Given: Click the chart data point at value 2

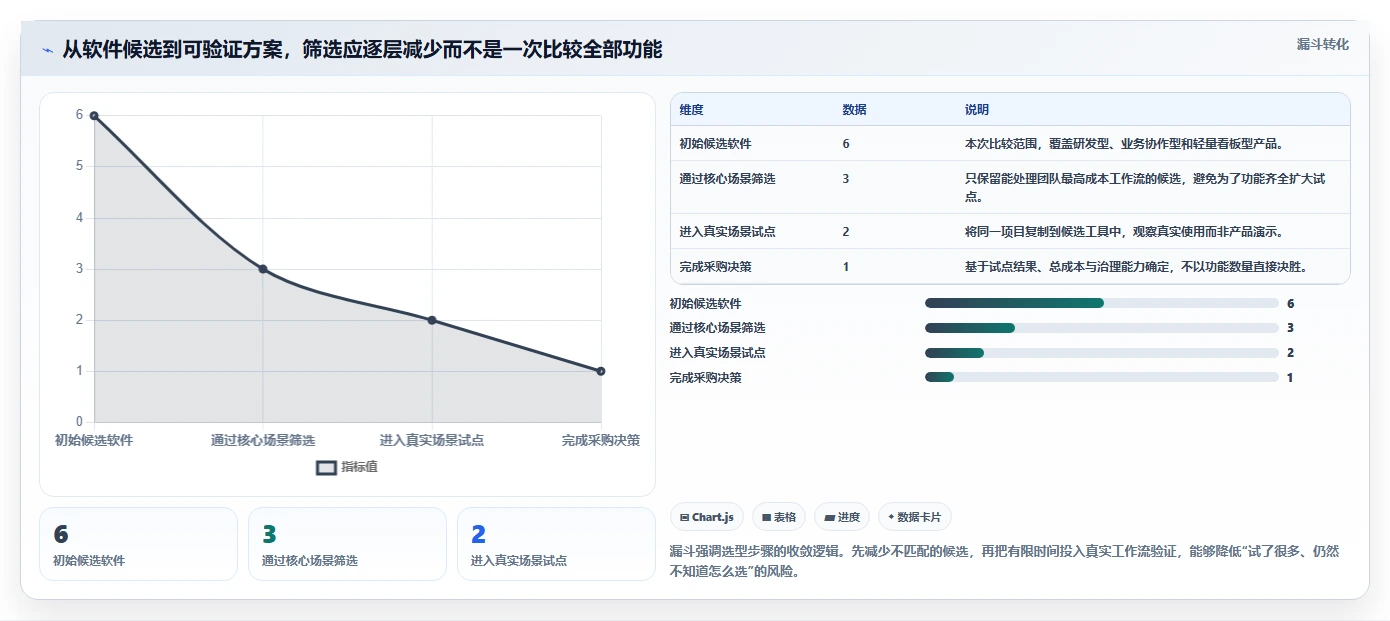Looking at the screenshot, I should click(x=432, y=320).
